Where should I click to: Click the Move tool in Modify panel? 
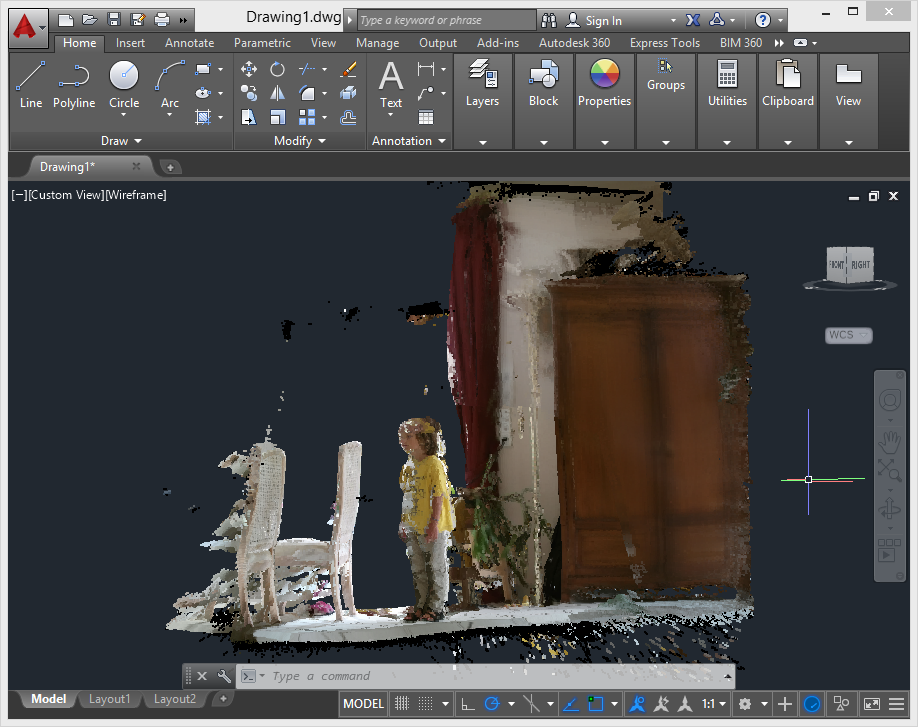coord(249,69)
